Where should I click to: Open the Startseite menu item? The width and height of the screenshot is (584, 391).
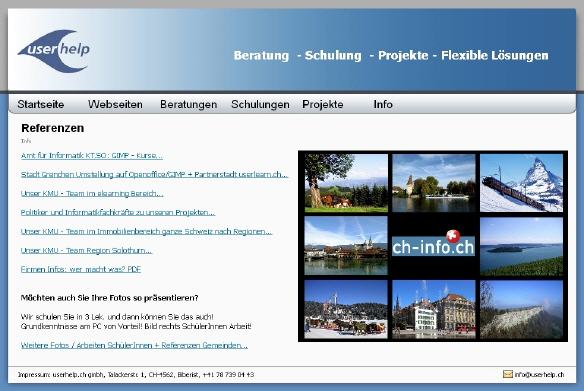pos(41,104)
